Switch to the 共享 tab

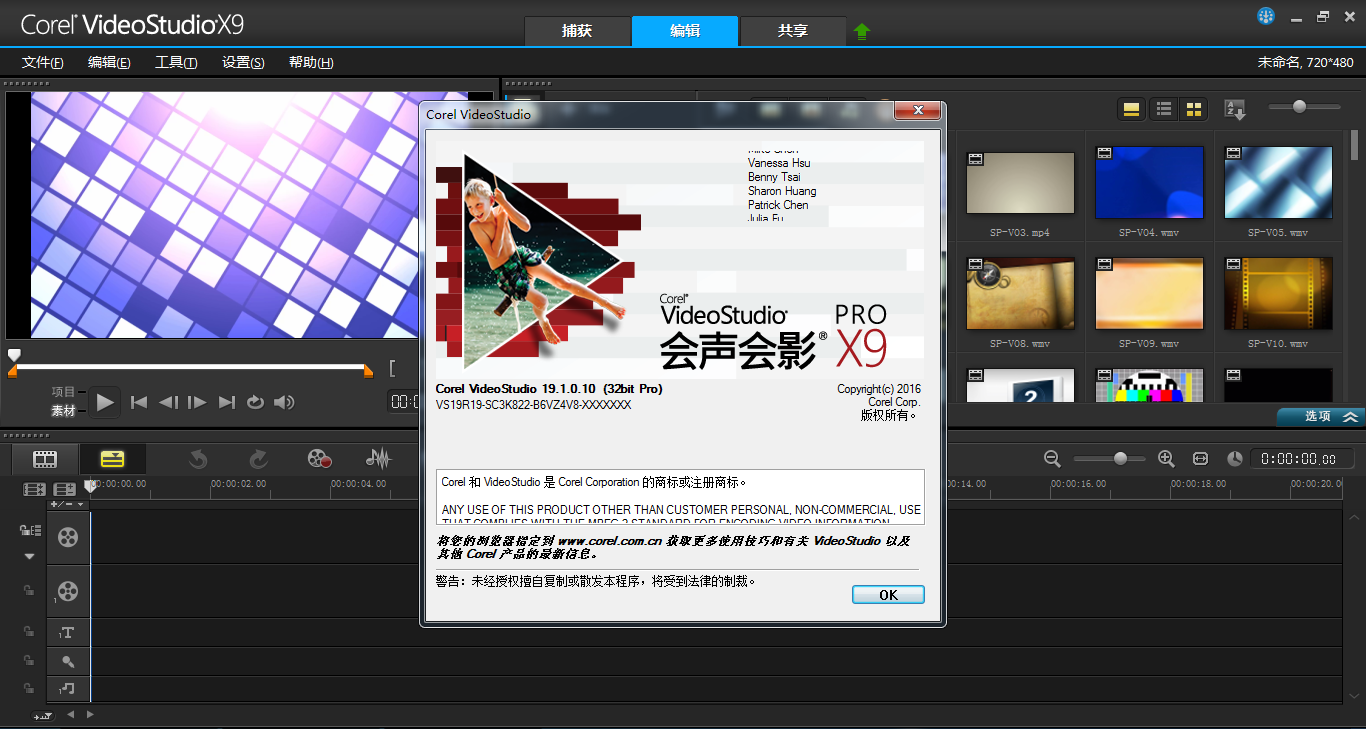pyautogui.click(x=792, y=31)
